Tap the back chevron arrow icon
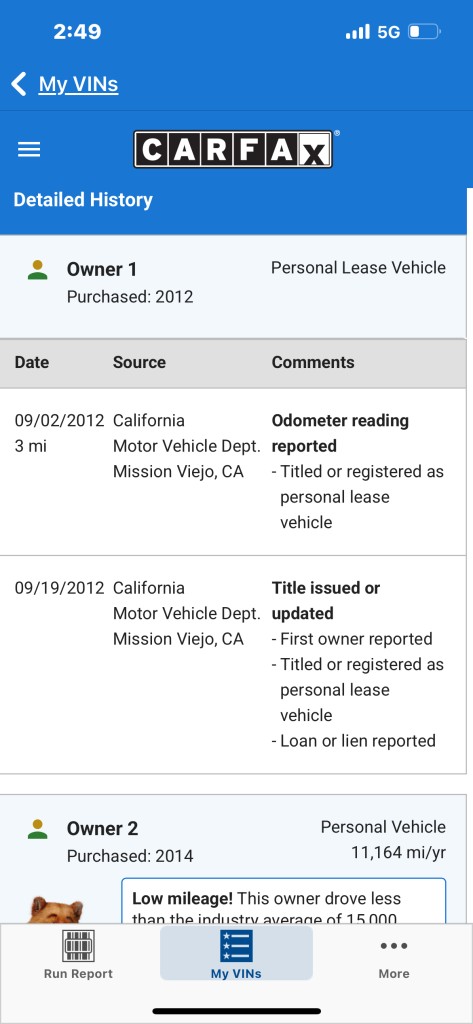 coord(19,84)
